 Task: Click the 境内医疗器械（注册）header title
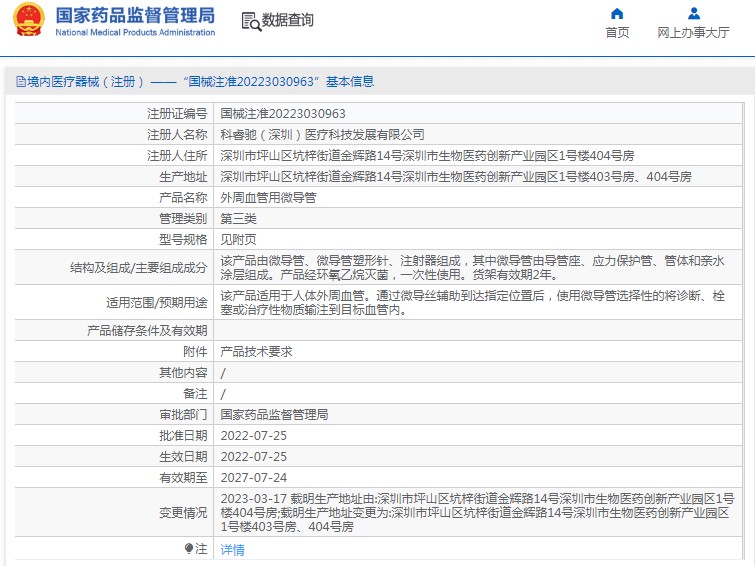coord(85,81)
